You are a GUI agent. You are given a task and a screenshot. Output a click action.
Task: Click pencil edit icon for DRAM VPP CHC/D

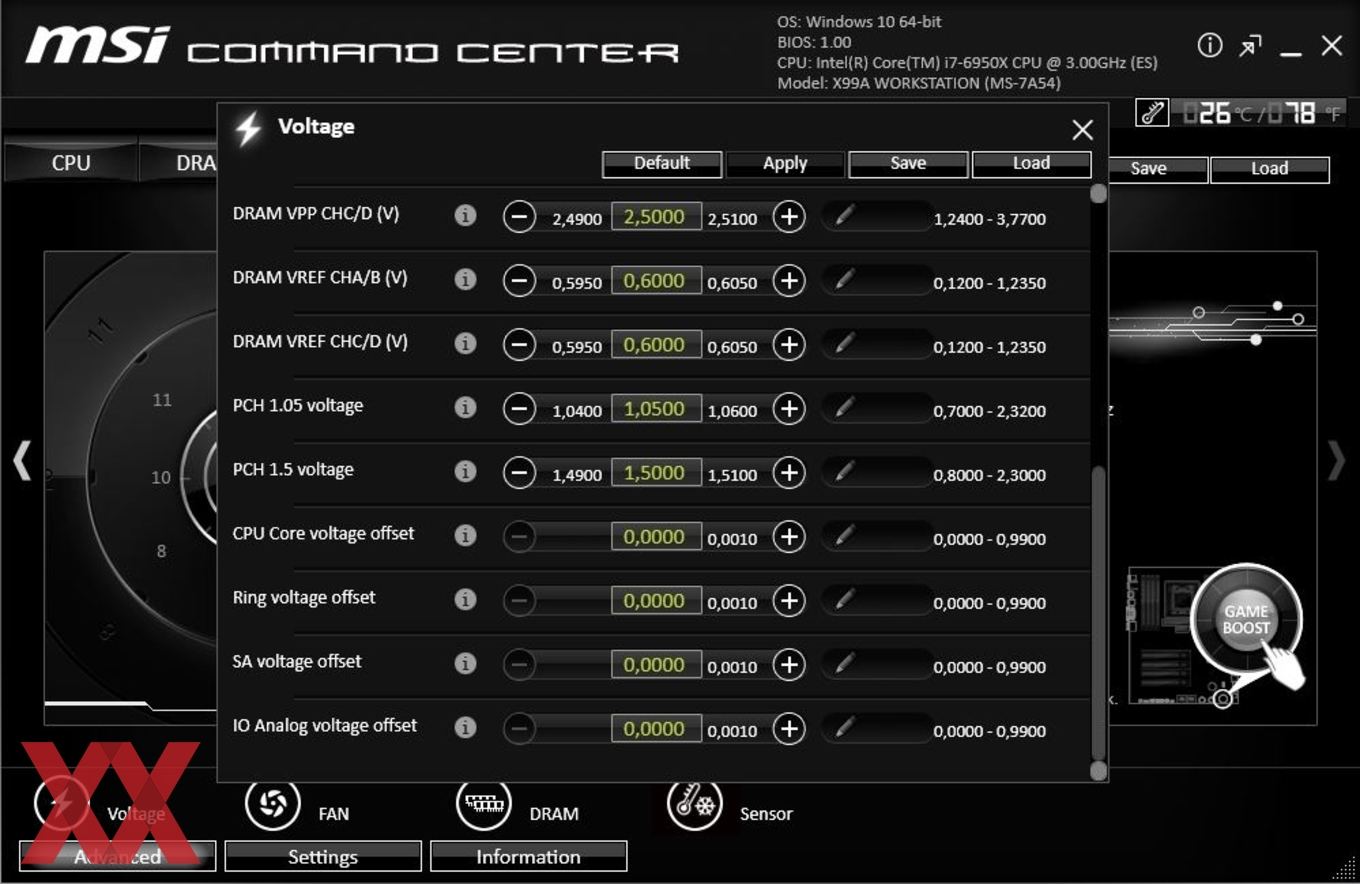[x=844, y=215]
